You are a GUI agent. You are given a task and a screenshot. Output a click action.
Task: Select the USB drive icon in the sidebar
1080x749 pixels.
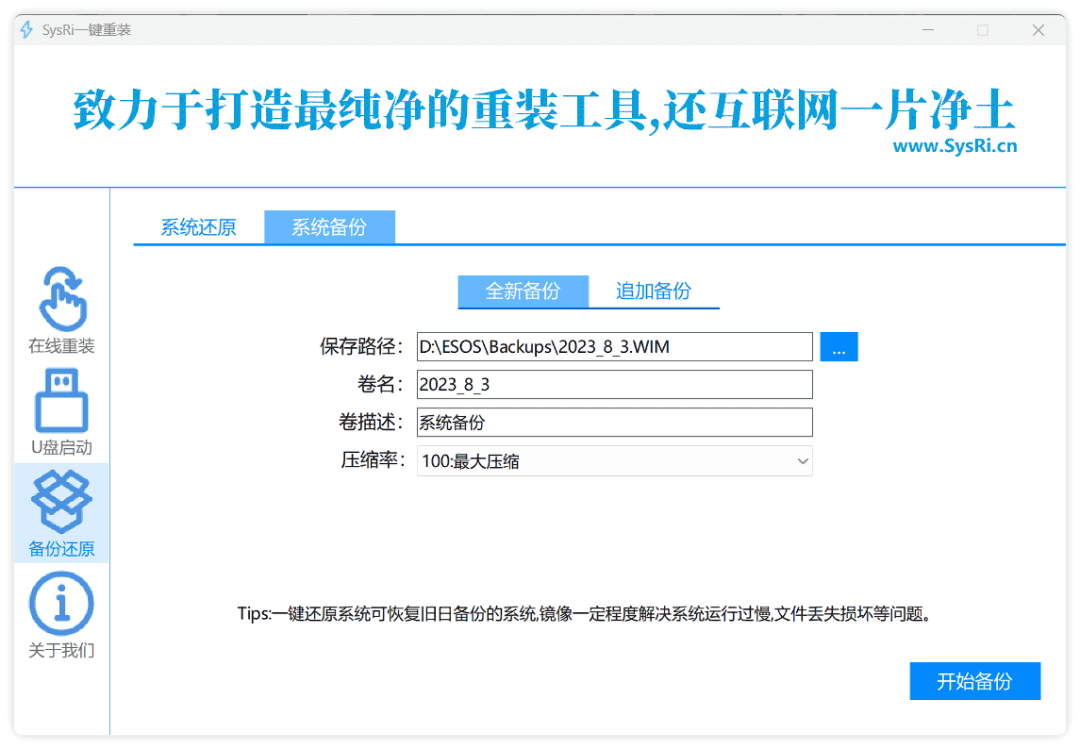[x=60, y=398]
